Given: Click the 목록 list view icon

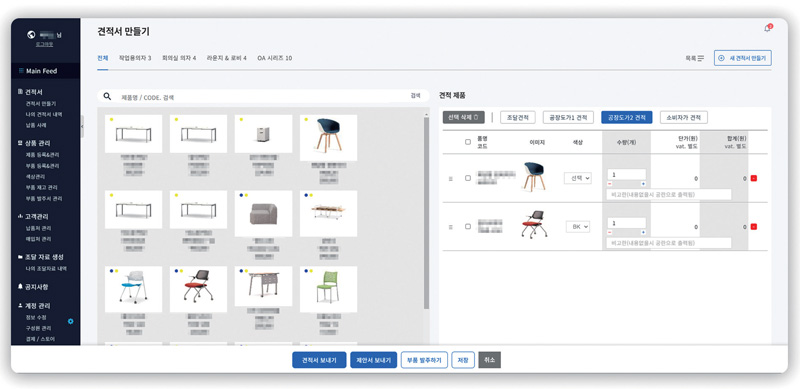Looking at the screenshot, I should (x=701, y=59).
